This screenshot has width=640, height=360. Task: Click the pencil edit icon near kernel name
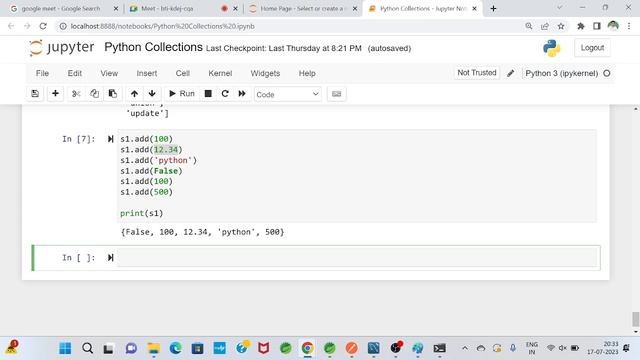[x=511, y=73]
